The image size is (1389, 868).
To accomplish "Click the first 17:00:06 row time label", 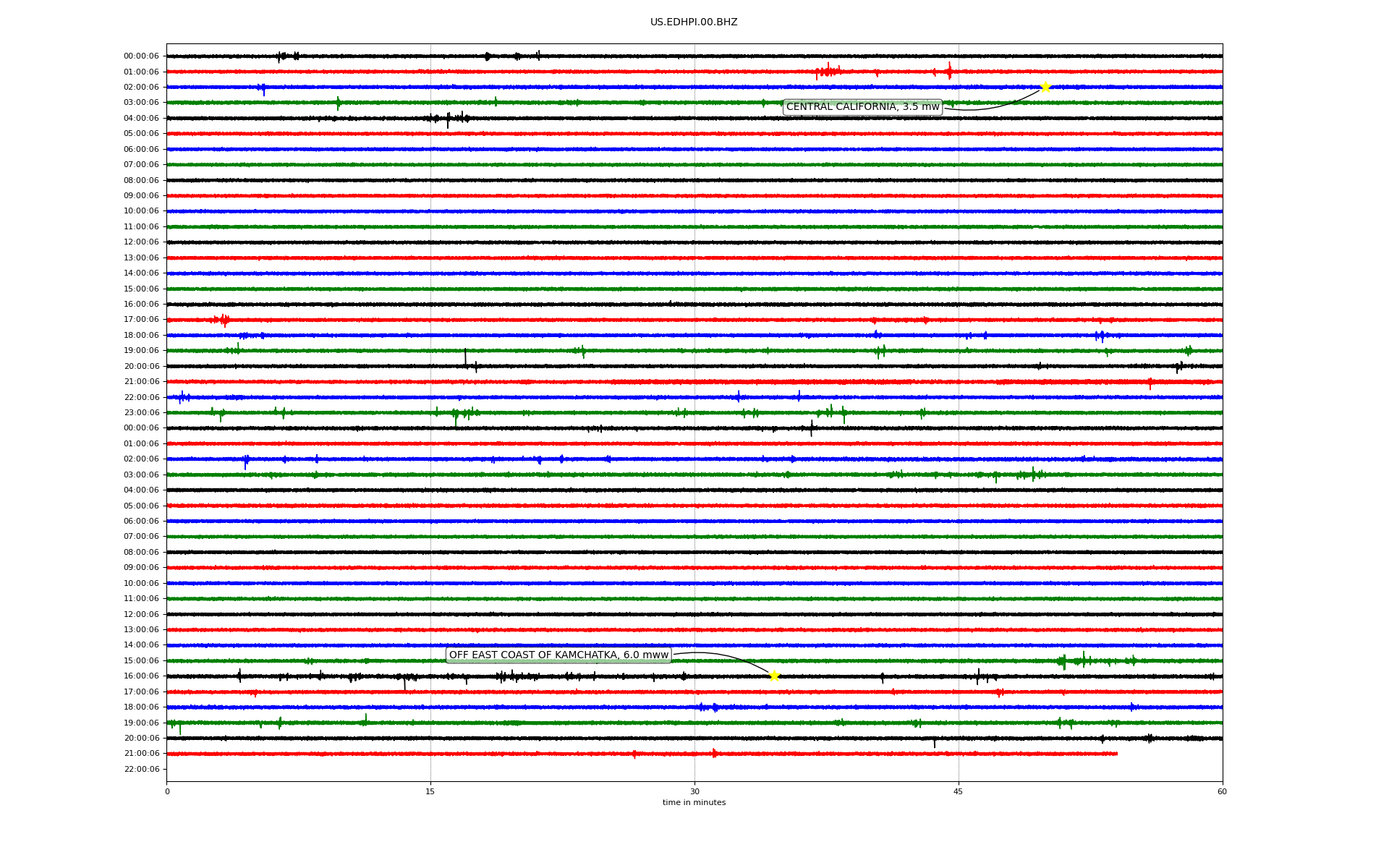I will 141,320.
